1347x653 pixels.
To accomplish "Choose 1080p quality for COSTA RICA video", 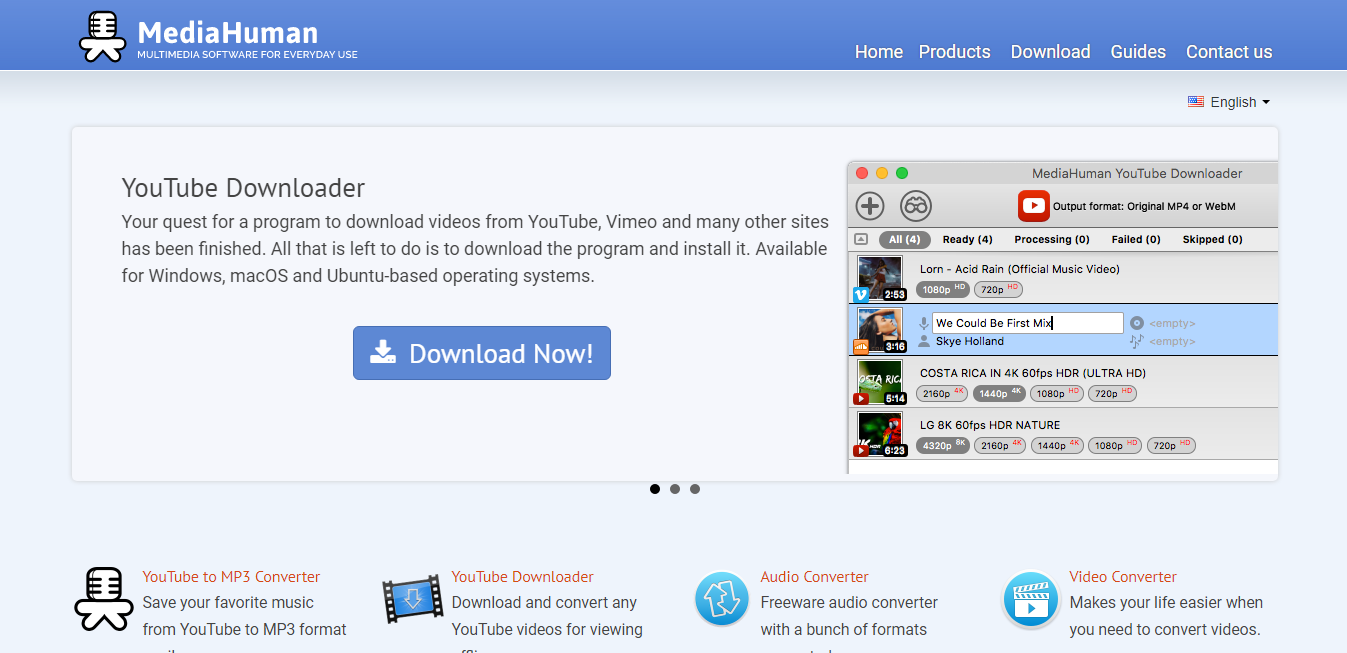I will tap(1057, 394).
